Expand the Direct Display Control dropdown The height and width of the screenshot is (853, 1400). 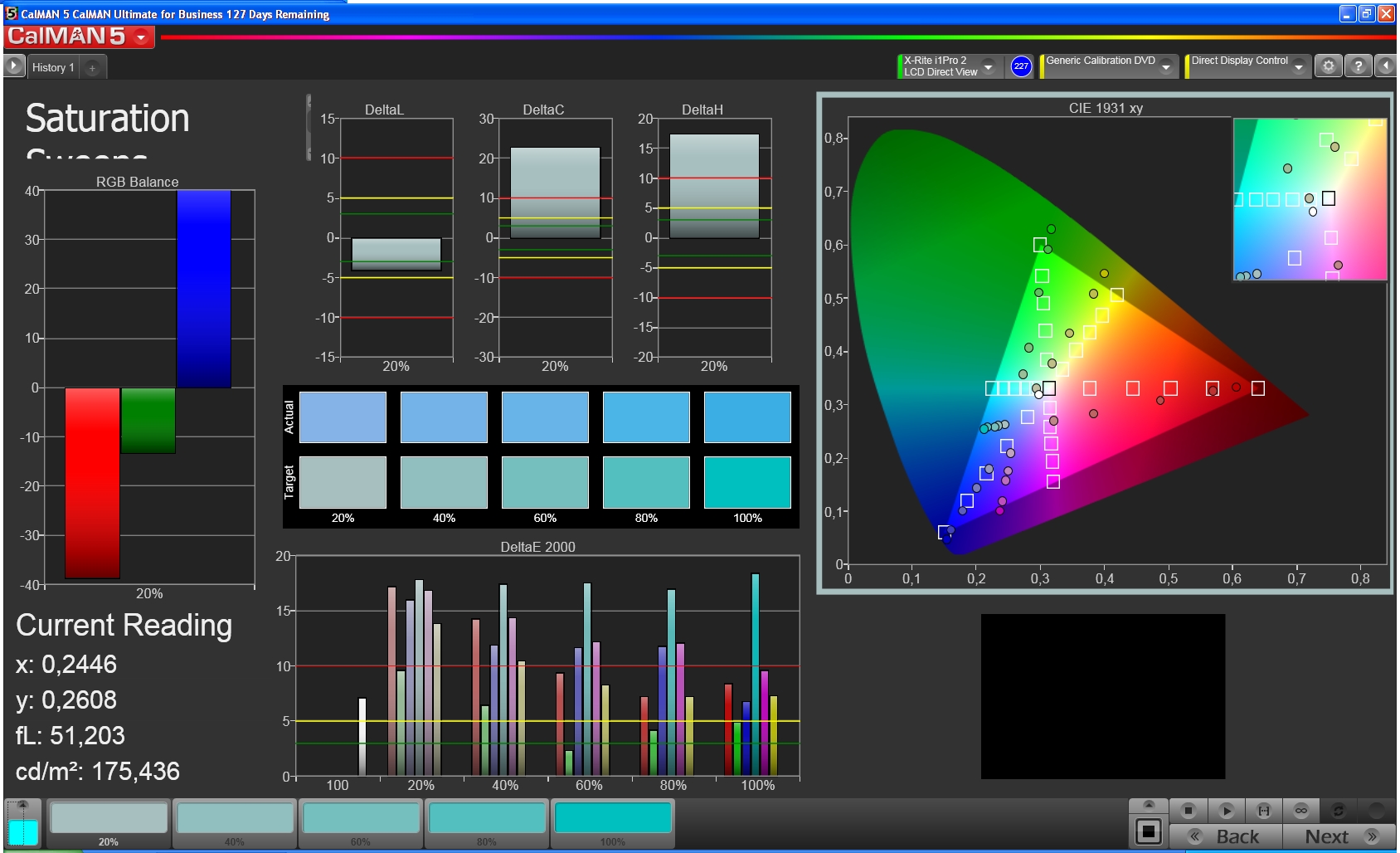(x=1299, y=67)
